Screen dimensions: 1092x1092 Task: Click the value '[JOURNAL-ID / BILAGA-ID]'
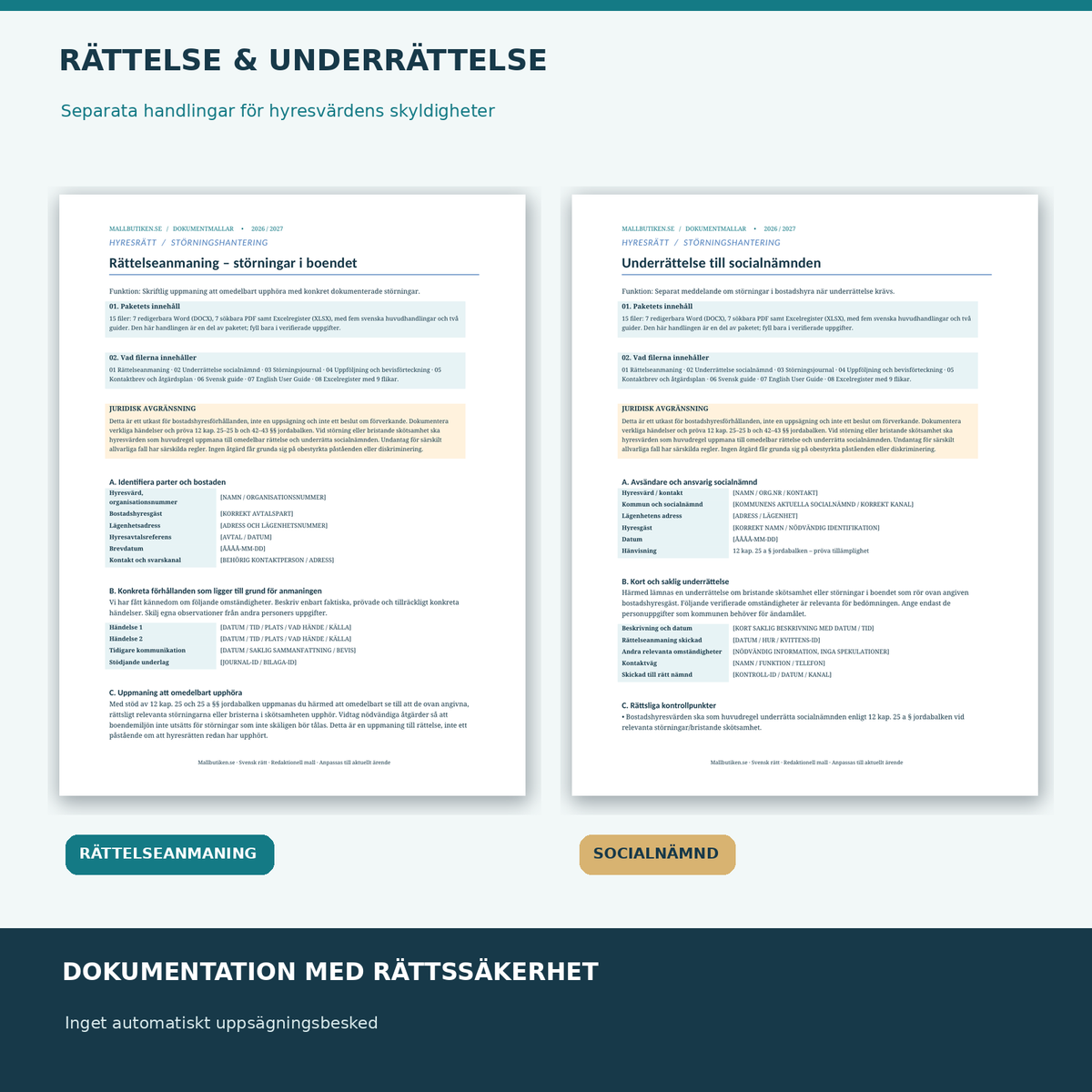(258, 662)
